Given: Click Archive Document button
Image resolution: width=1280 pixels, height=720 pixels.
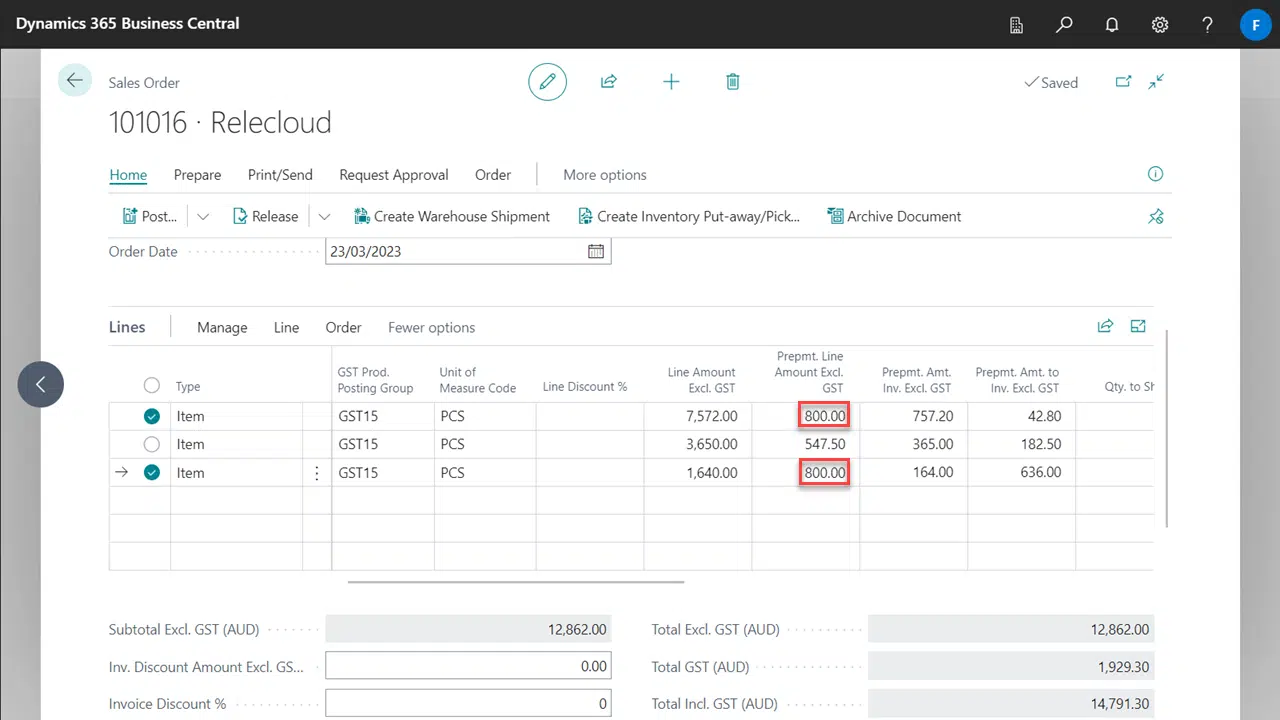Looking at the screenshot, I should coord(894,216).
